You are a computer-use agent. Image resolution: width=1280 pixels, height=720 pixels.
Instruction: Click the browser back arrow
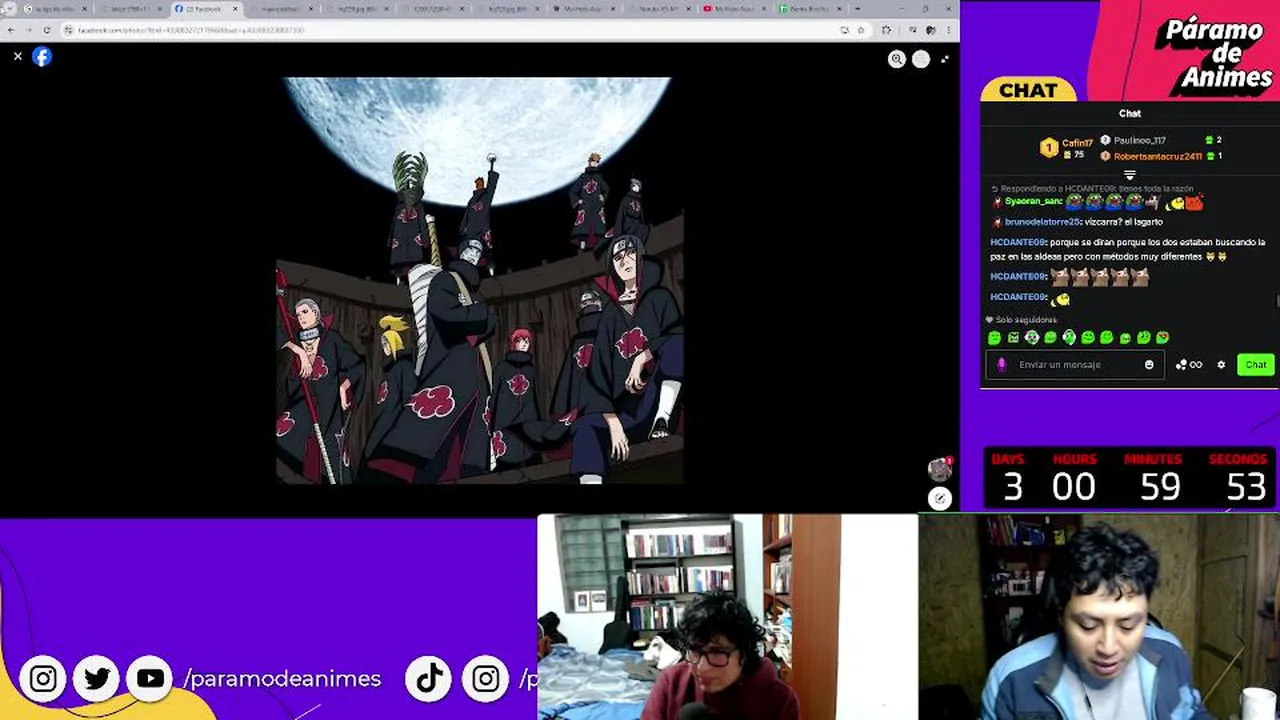(x=10, y=30)
